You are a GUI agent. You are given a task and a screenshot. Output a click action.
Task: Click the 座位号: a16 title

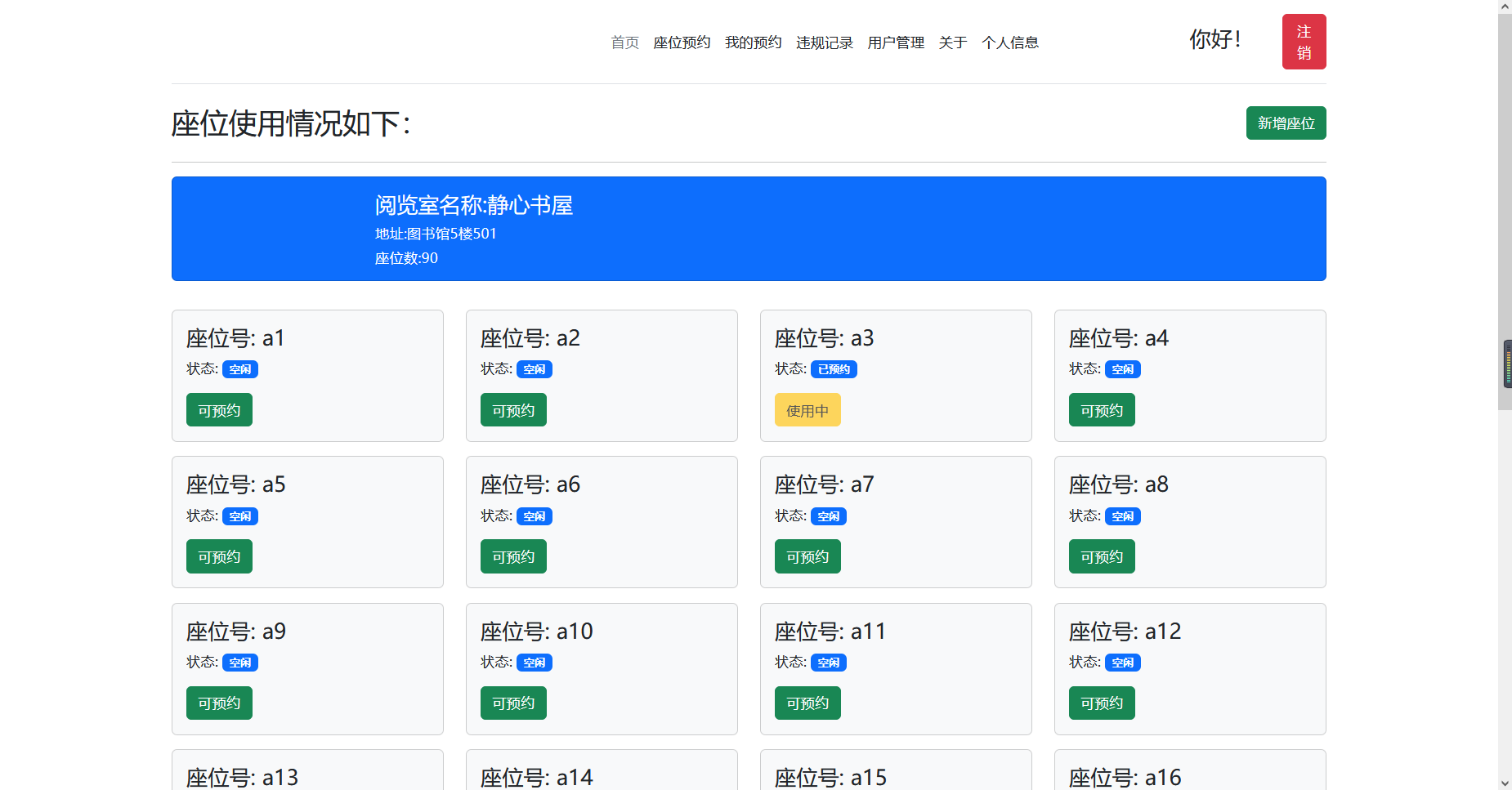point(1125,777)
